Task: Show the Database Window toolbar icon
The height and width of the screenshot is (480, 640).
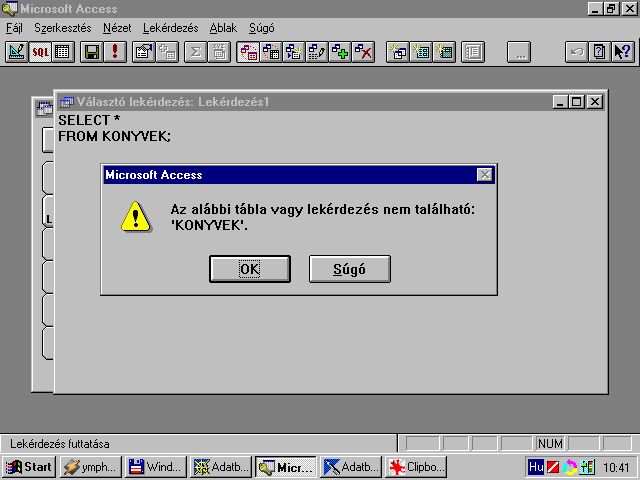Action: [x=473, y=52]
